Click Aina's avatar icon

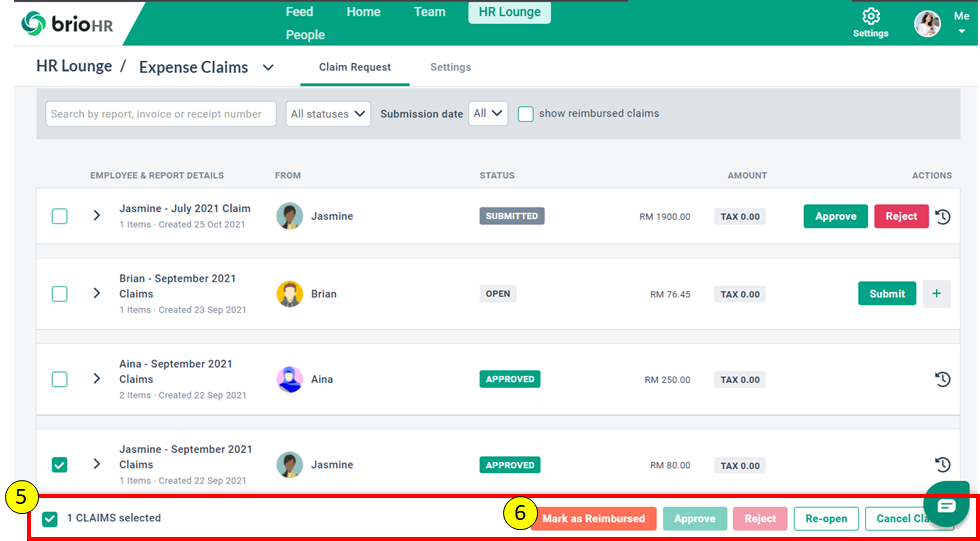pos(289,379)
